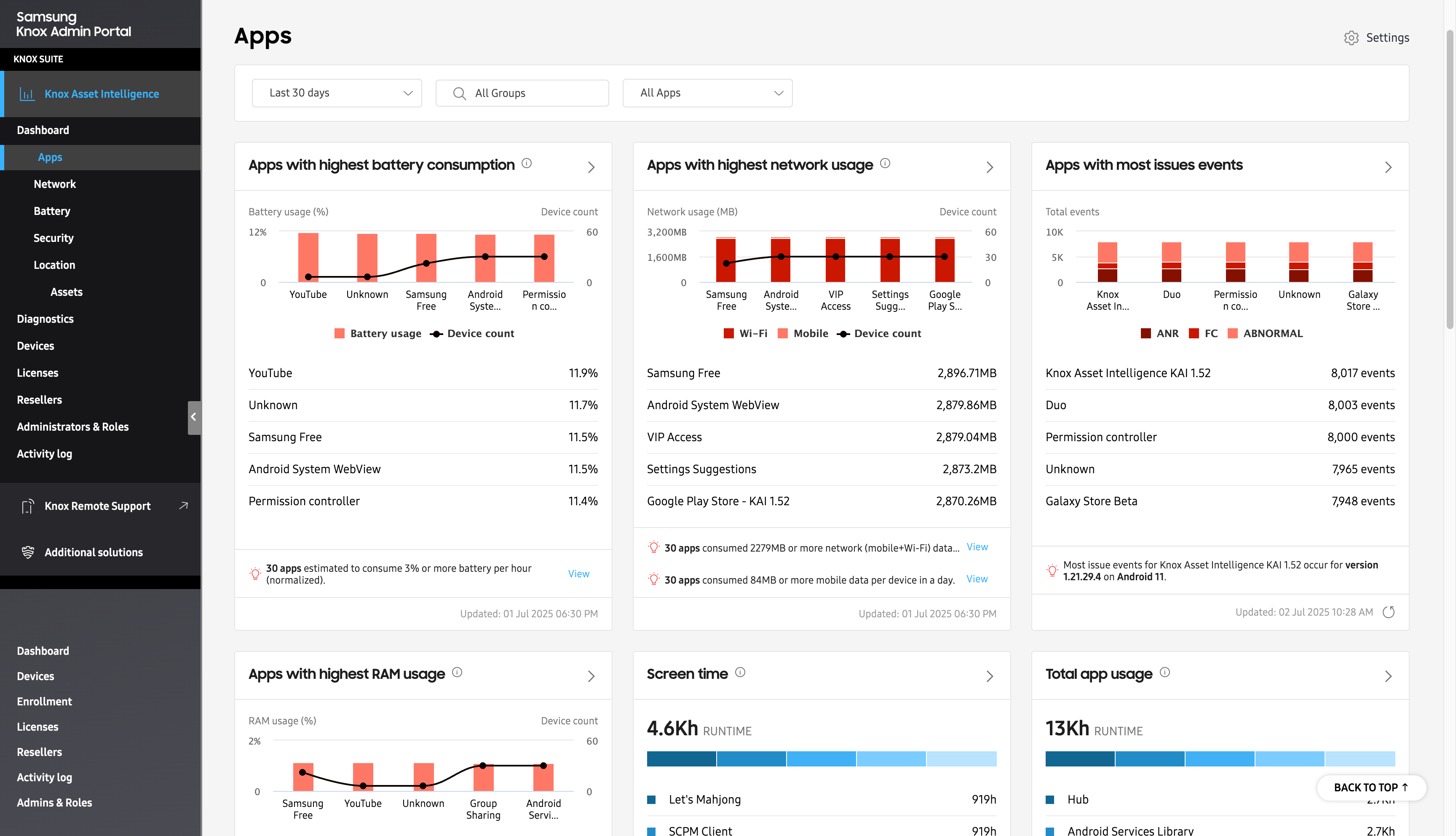The height and width of the screenshot is (836, 1456).
Task: Select Diagnostics in the sidebar
Action: 45,319
